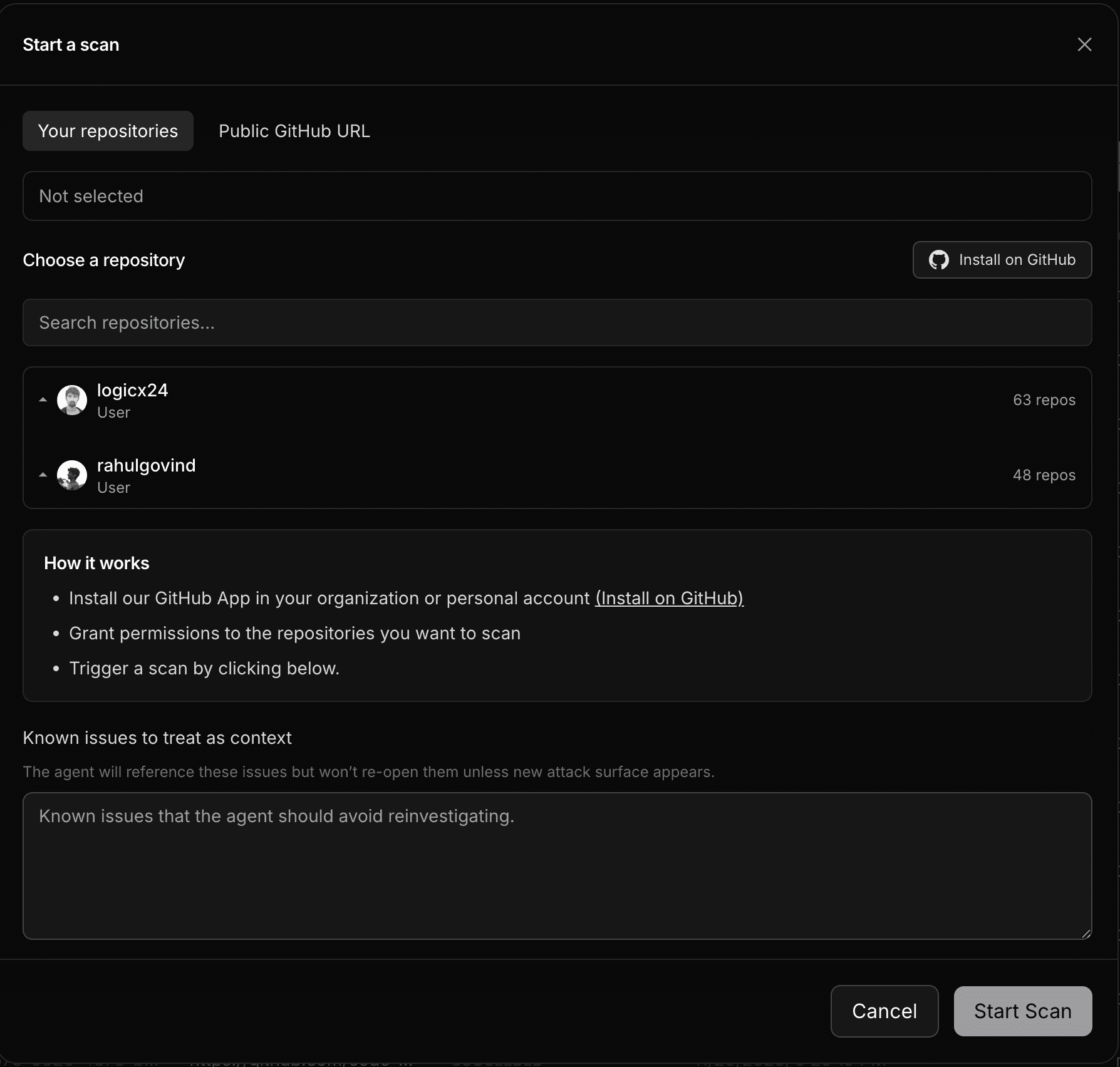Image resolution: width=1120 pixels, height=1067 pixels.
Task: Click the 48 repos count label
Action: [x=1044, y=475]
